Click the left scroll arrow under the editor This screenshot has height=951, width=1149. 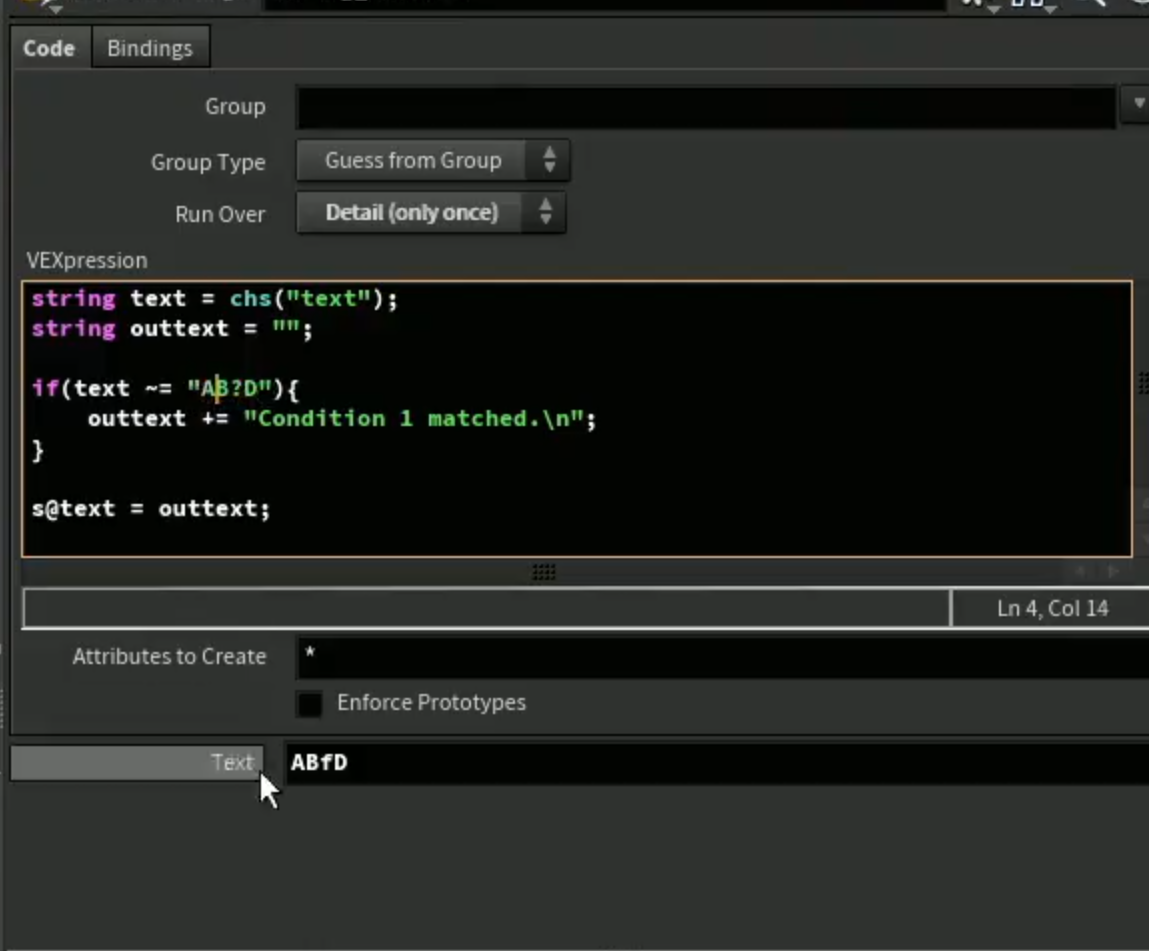tap(1081, 571)
